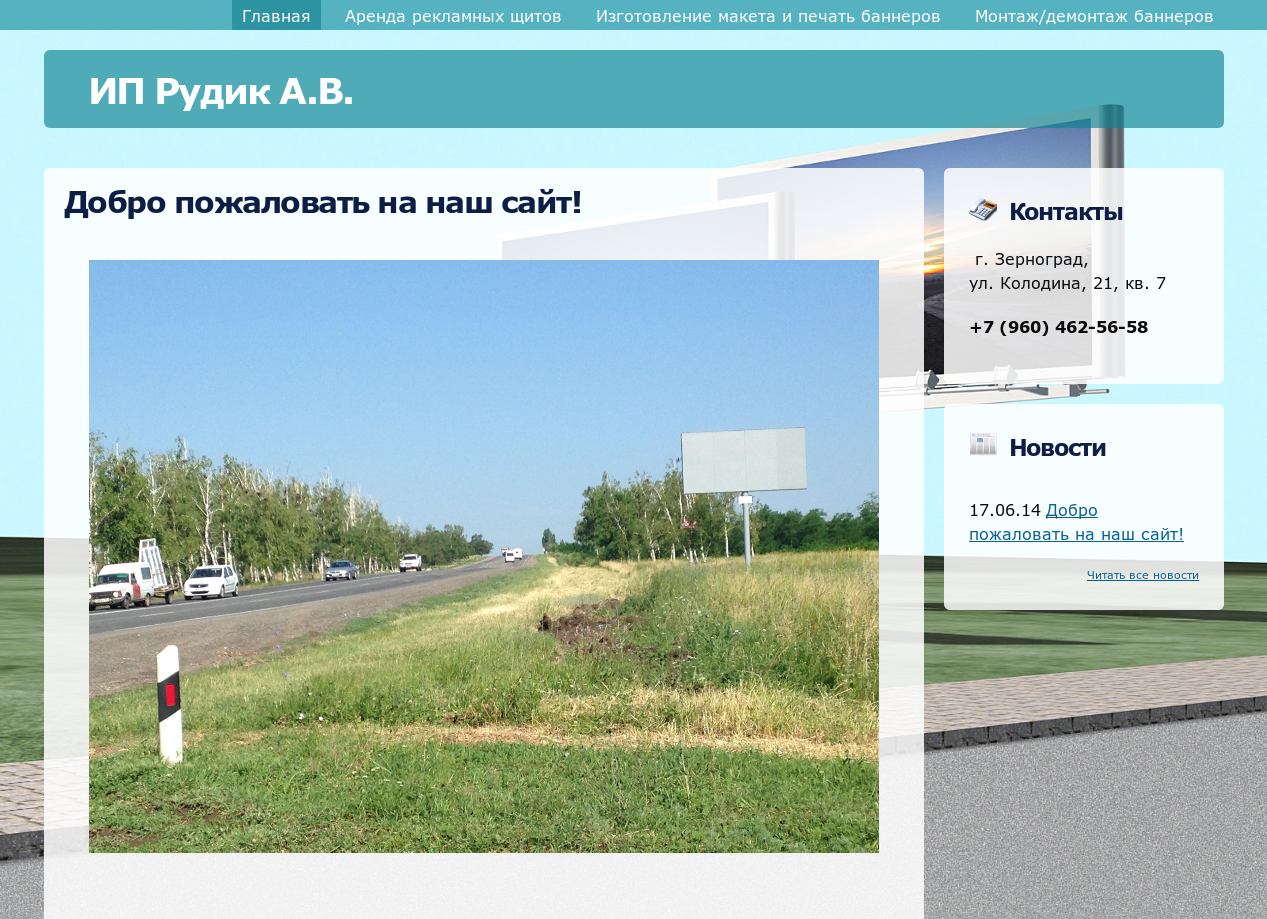
Task: Go to Аренда рекламных щитов page
Action: 453,15
